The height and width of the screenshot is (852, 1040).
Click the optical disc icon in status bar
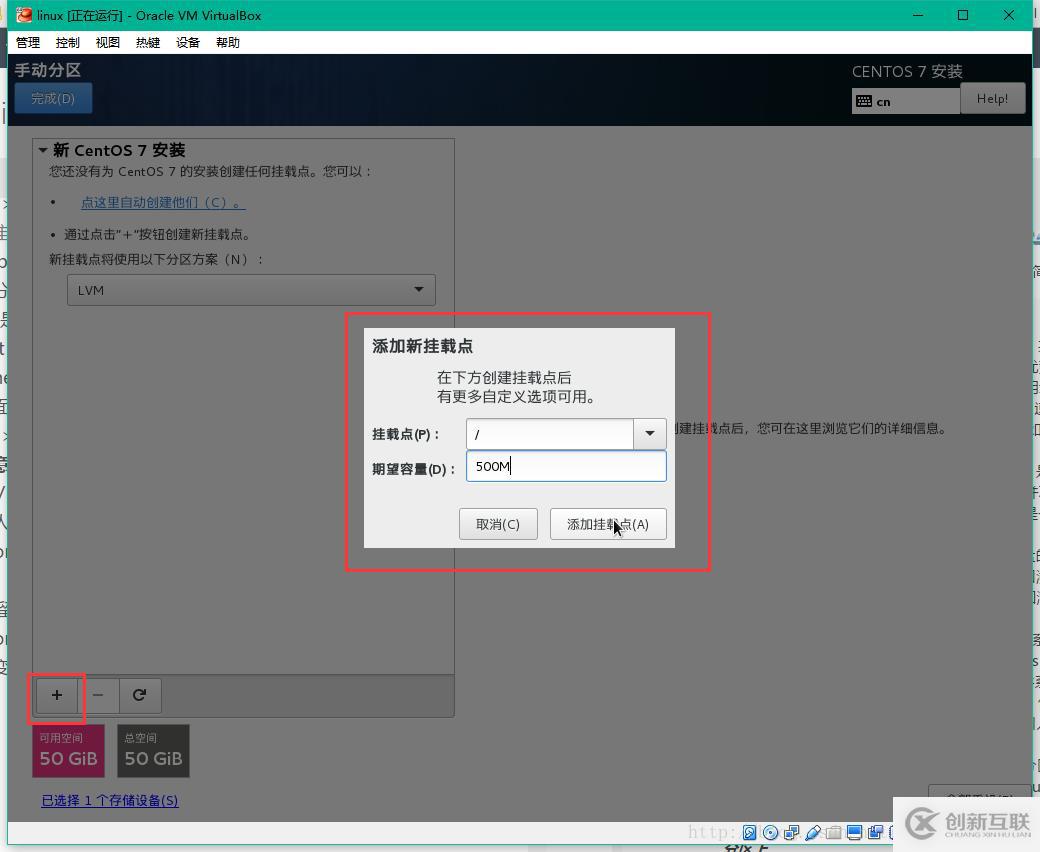[x=771, y=832]
